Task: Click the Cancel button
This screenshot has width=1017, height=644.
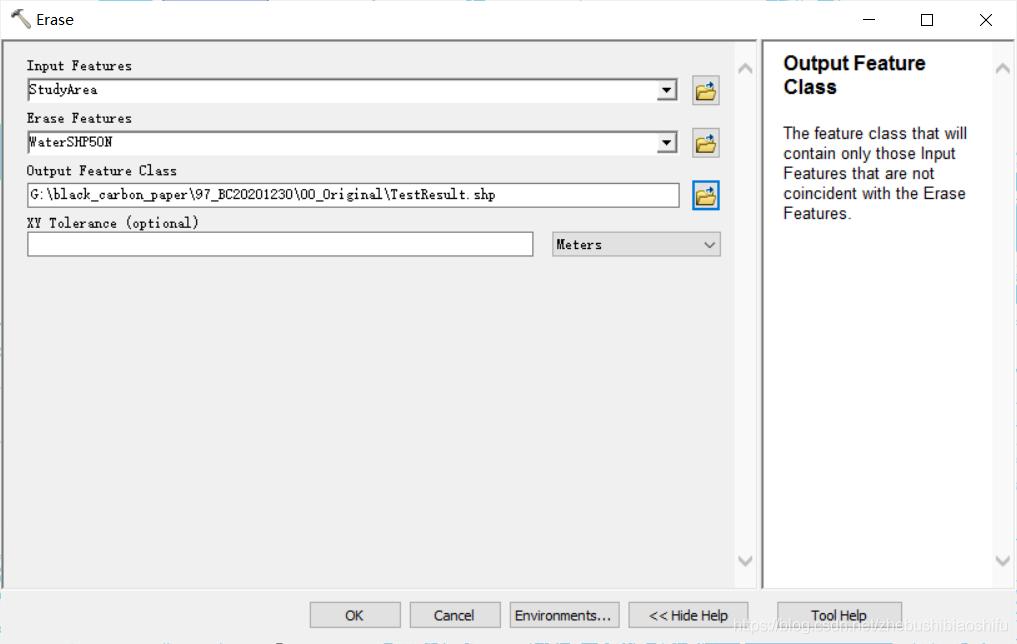Action: [x=455, y=615]
